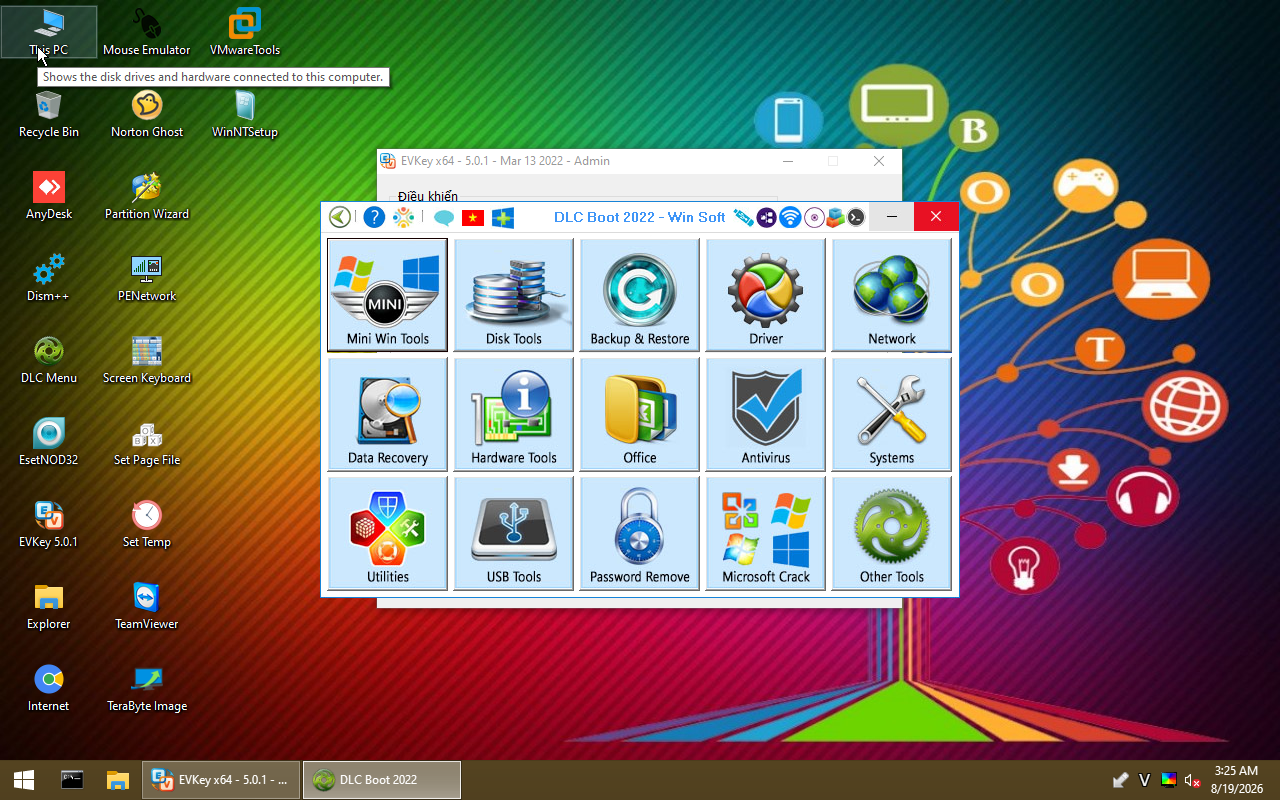The height and width of the screenshot is (800, 1280).
Task: Open Command Prompt from the taskbar
Action: 71,780
